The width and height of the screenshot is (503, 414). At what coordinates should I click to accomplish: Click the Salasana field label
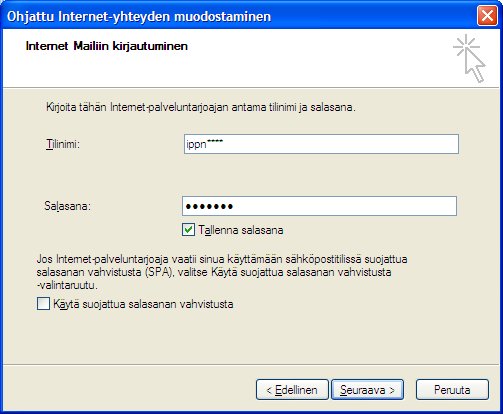coord(68,206)
